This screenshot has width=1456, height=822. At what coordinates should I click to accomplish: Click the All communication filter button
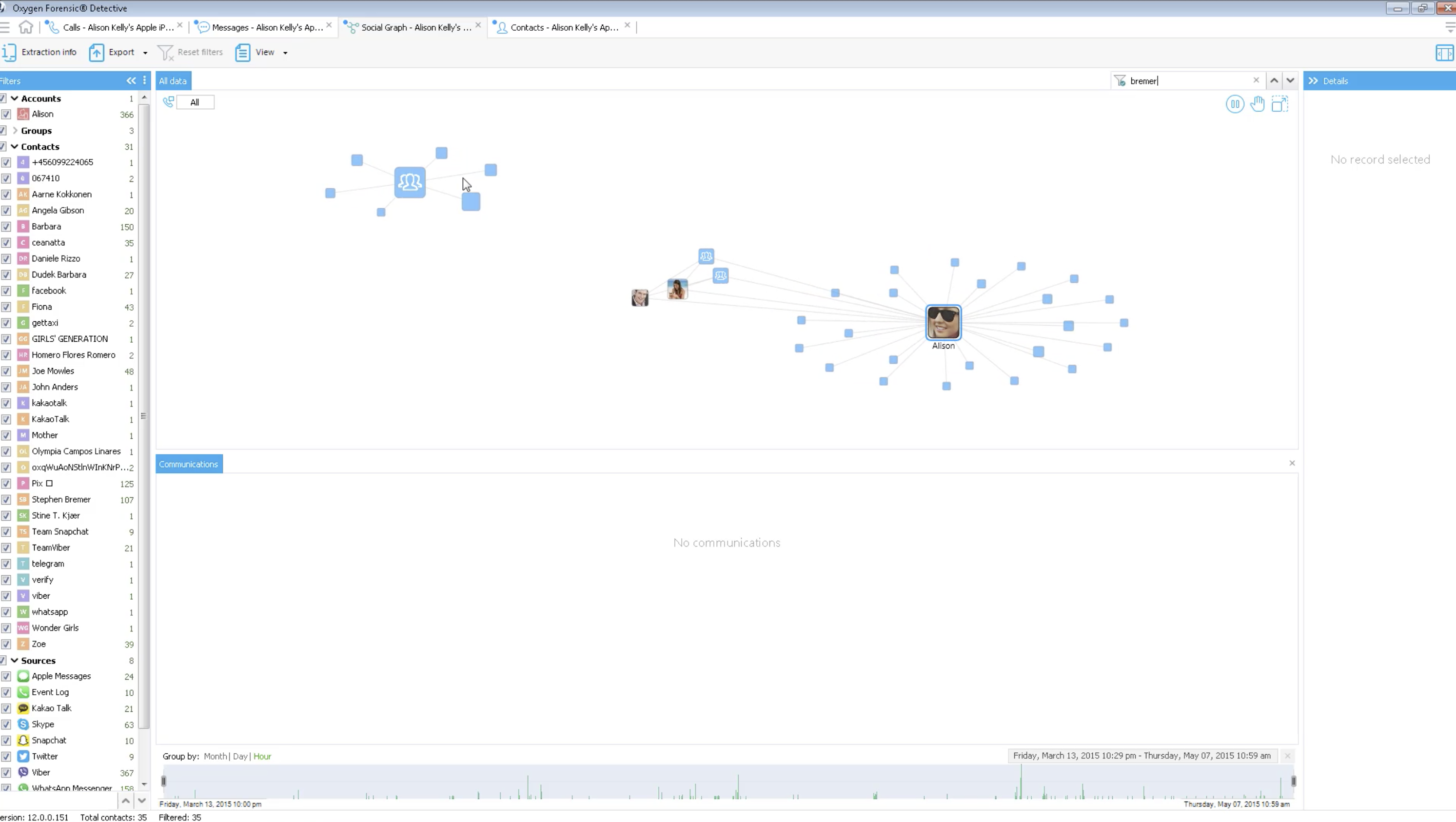[195, 102]
